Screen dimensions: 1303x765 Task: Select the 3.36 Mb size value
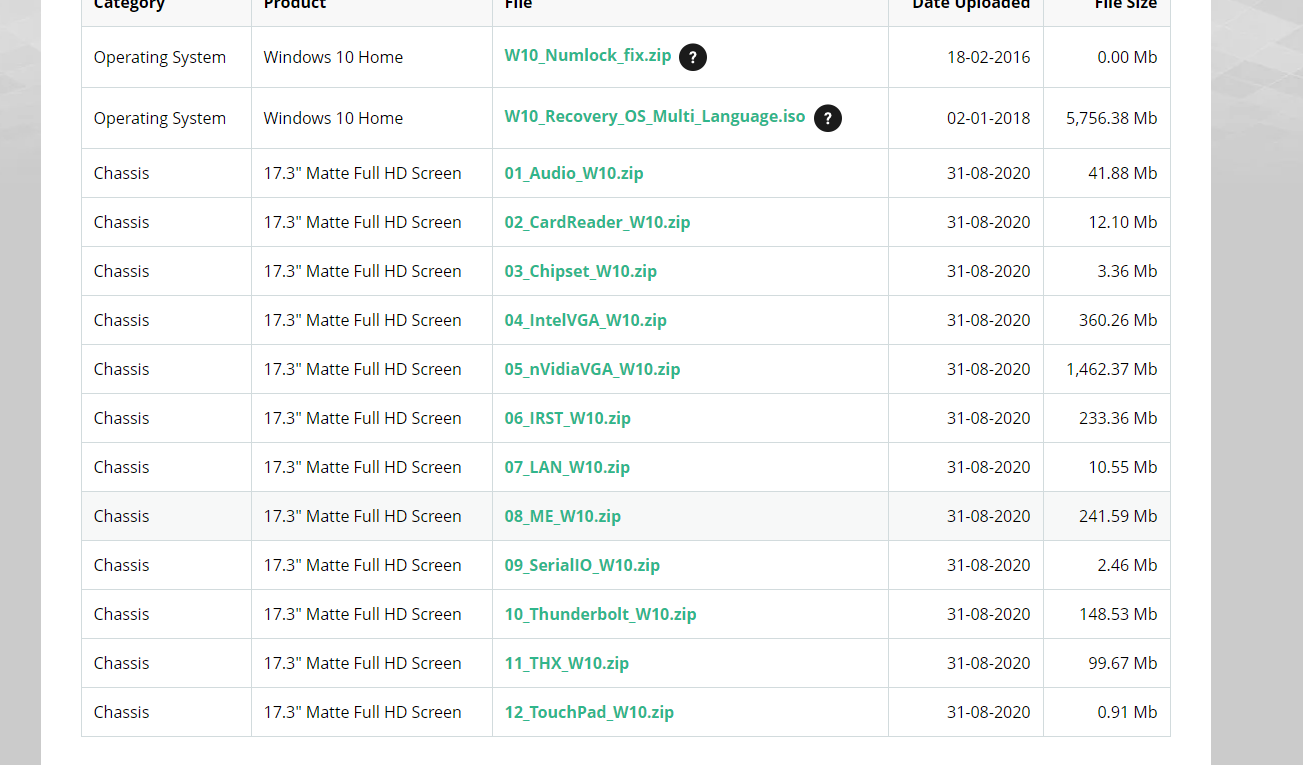tap(1127, 271)
